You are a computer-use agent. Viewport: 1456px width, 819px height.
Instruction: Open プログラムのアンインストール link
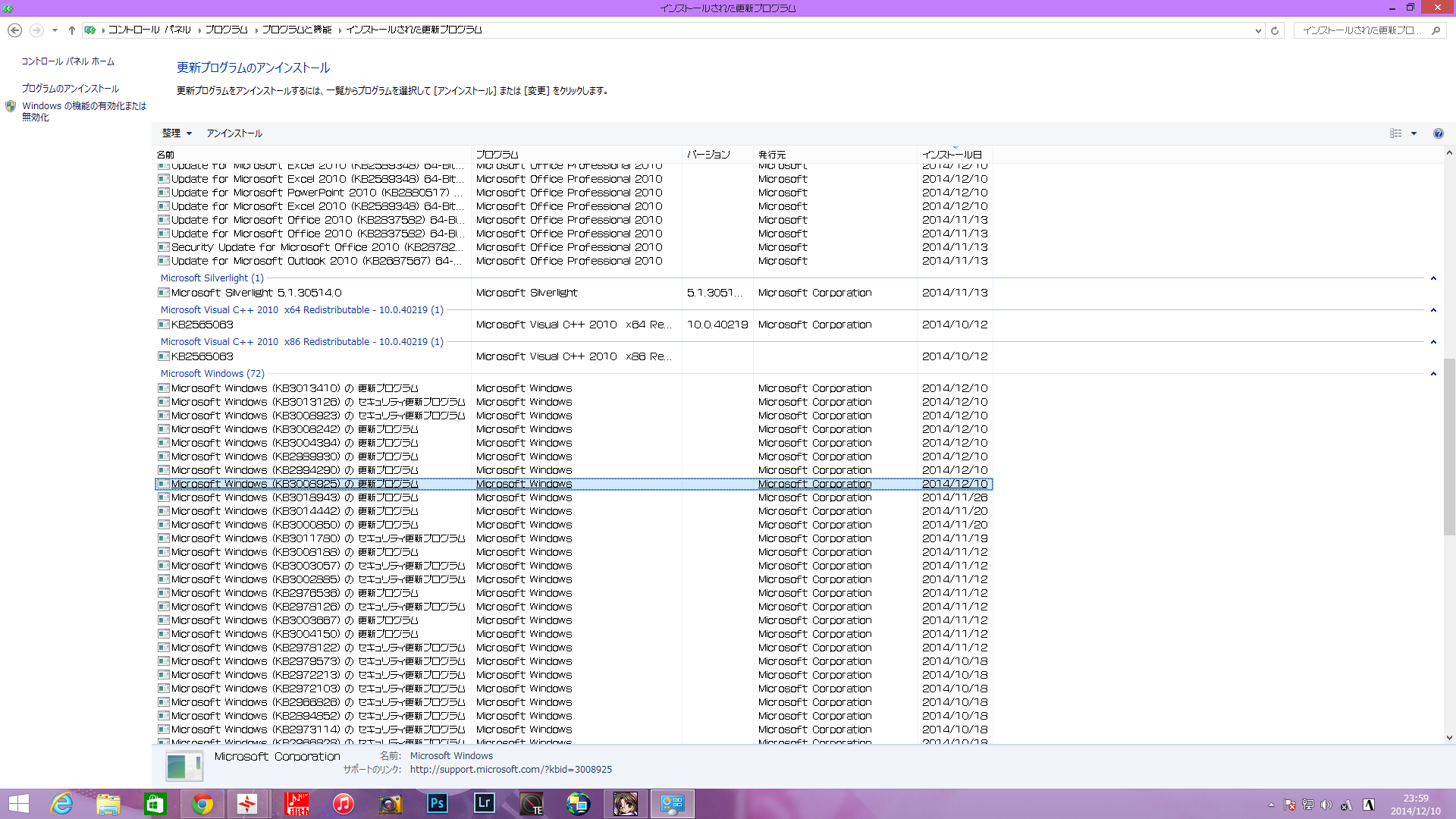tap(70, 89)
